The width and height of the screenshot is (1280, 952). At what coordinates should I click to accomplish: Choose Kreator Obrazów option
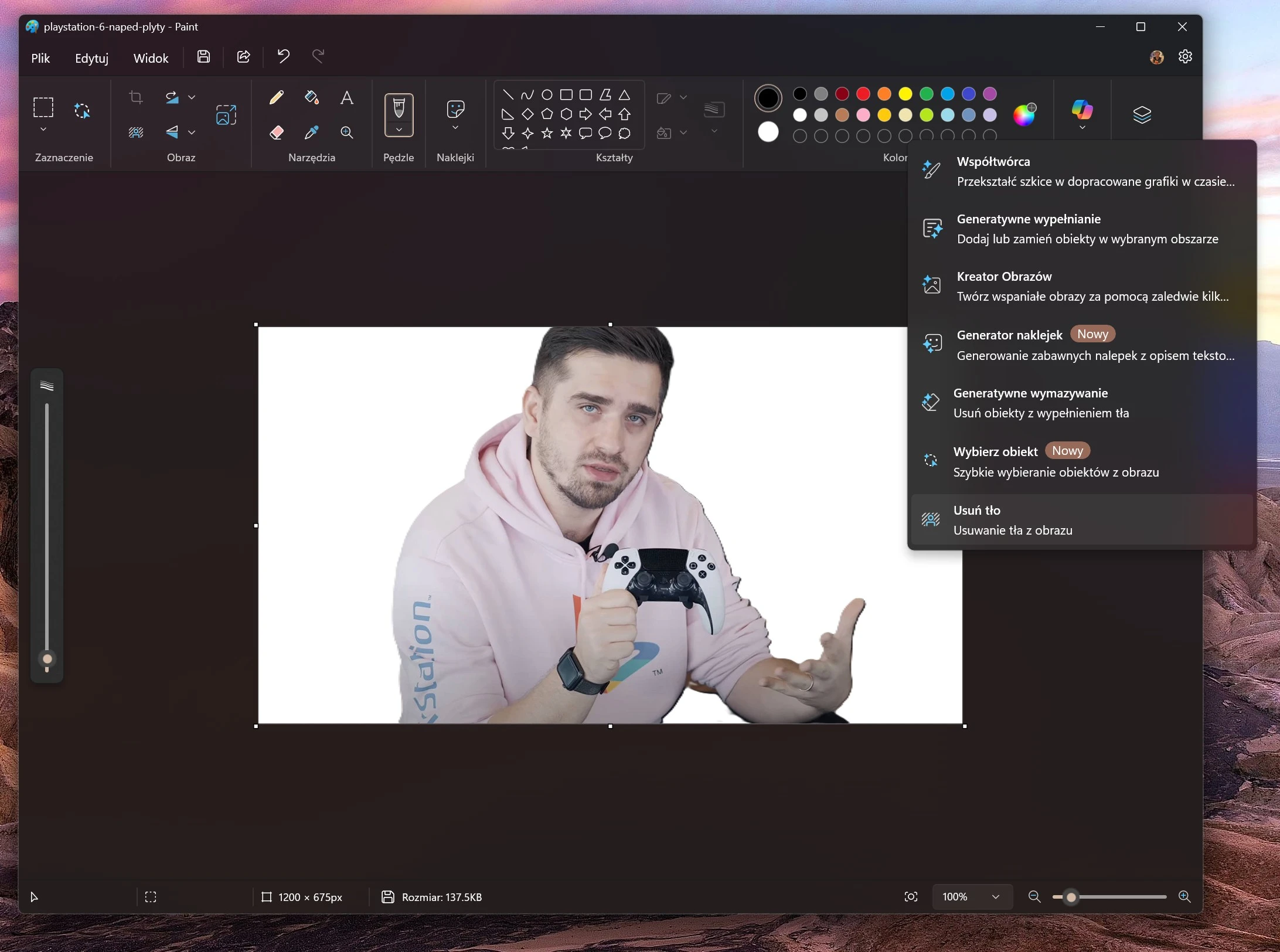(x=1082, y=286)
